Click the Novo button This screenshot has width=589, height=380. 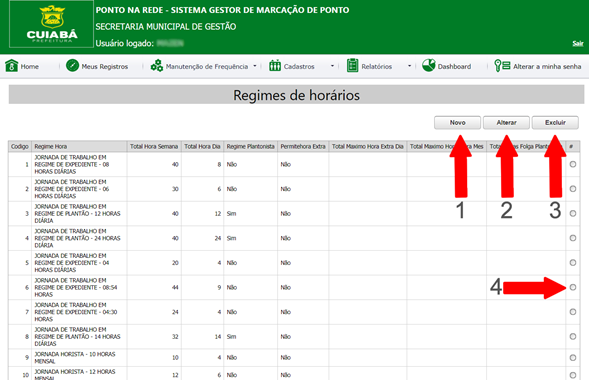458,123
